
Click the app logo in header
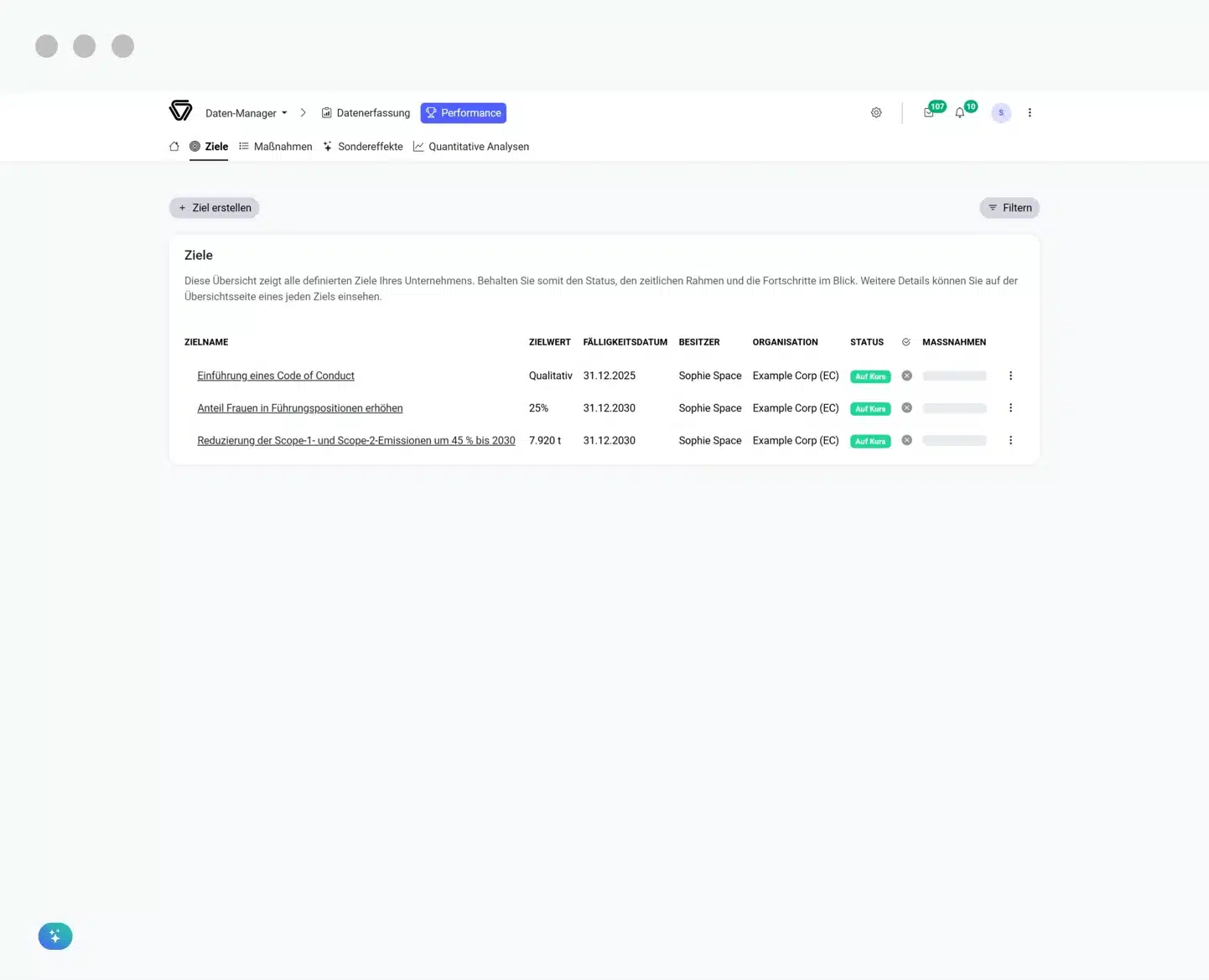[180, 111]
